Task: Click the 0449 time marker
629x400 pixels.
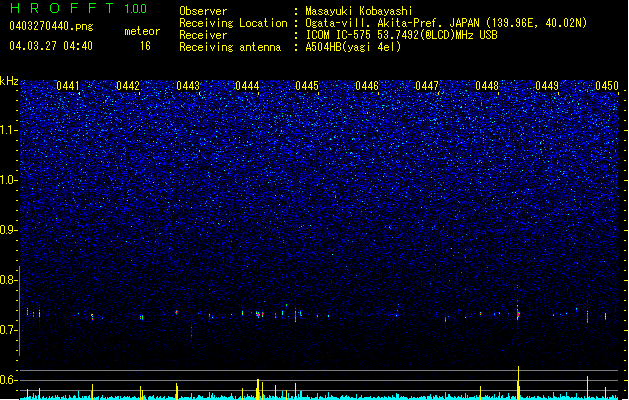Action: [x=547, y=86]
